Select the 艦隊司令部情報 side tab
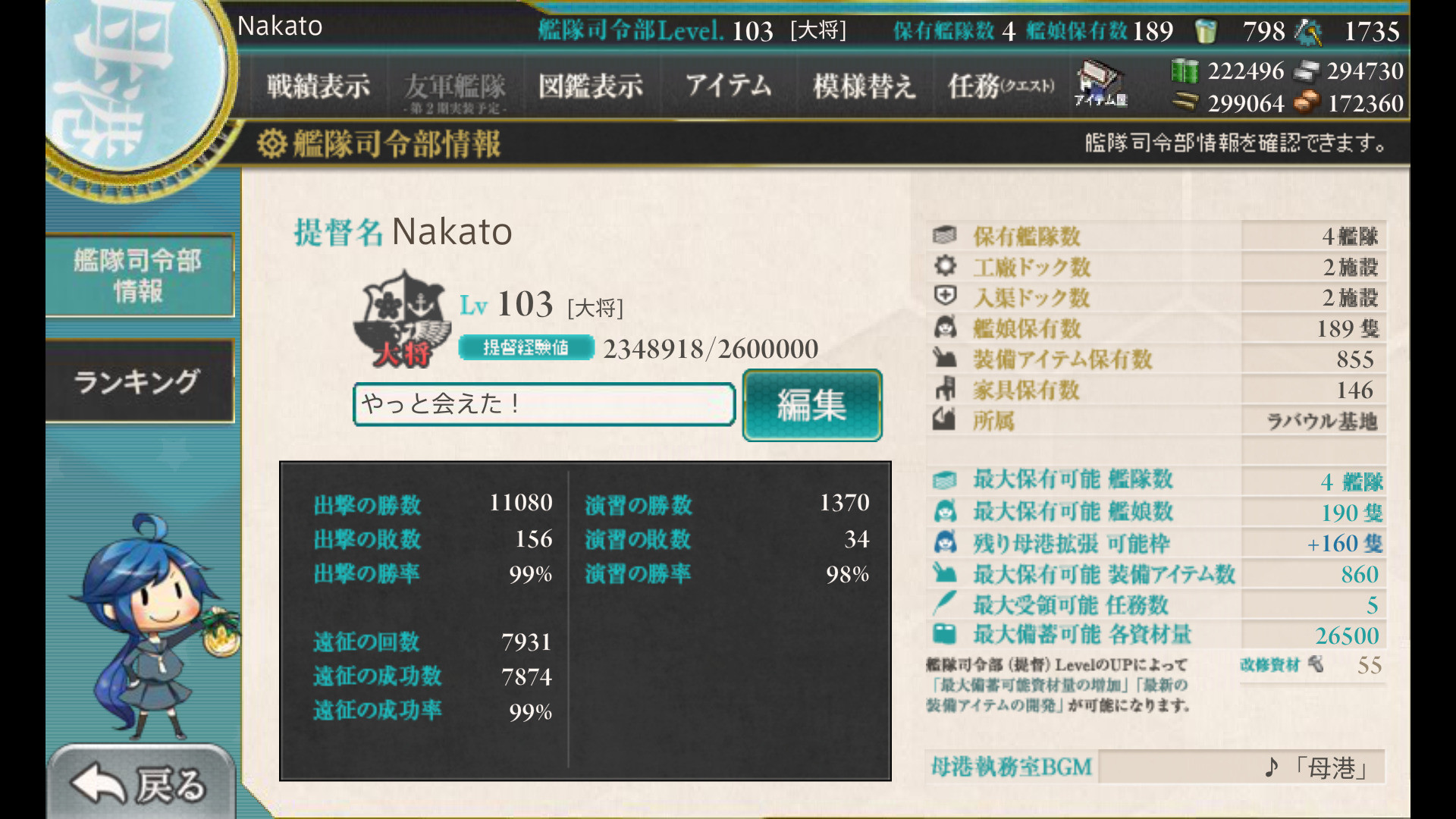This screenshot has height=819, width=1456. coord(140,275)
